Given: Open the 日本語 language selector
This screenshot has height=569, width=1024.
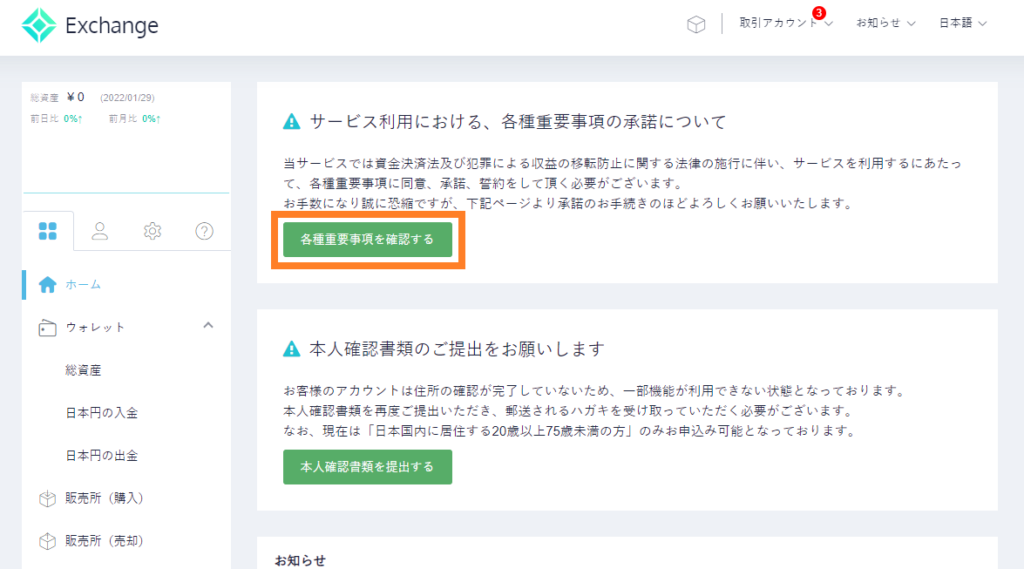Looking at the screenshot, I should click(x=963, y=23).
